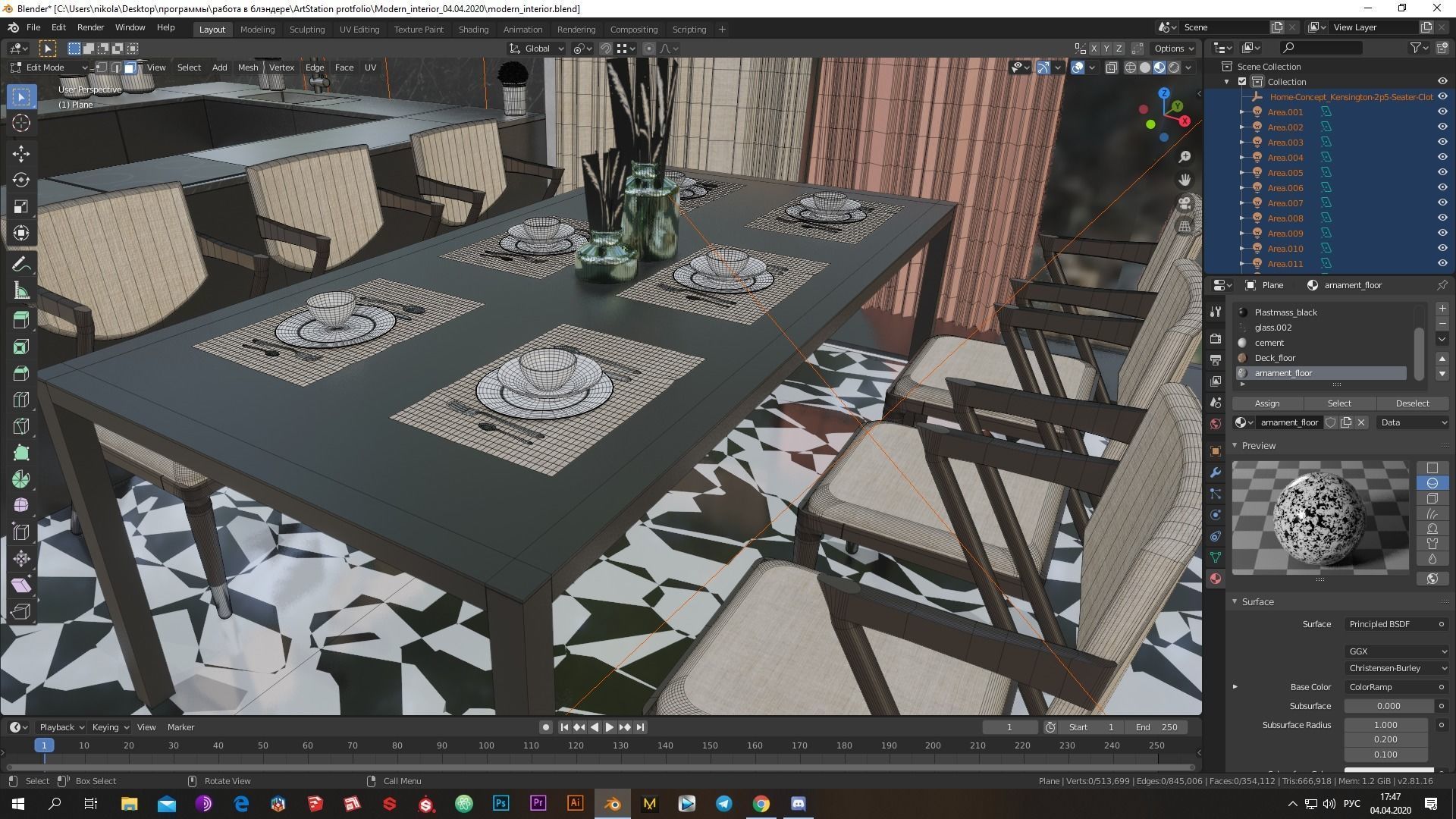Open the Render properties tab

click(1216, 339)
